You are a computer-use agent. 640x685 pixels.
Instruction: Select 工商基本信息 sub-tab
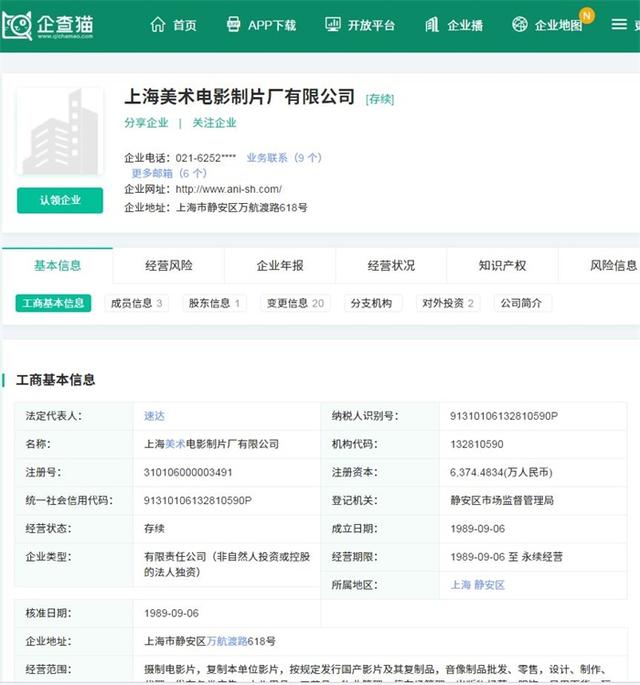coord(53,303)
